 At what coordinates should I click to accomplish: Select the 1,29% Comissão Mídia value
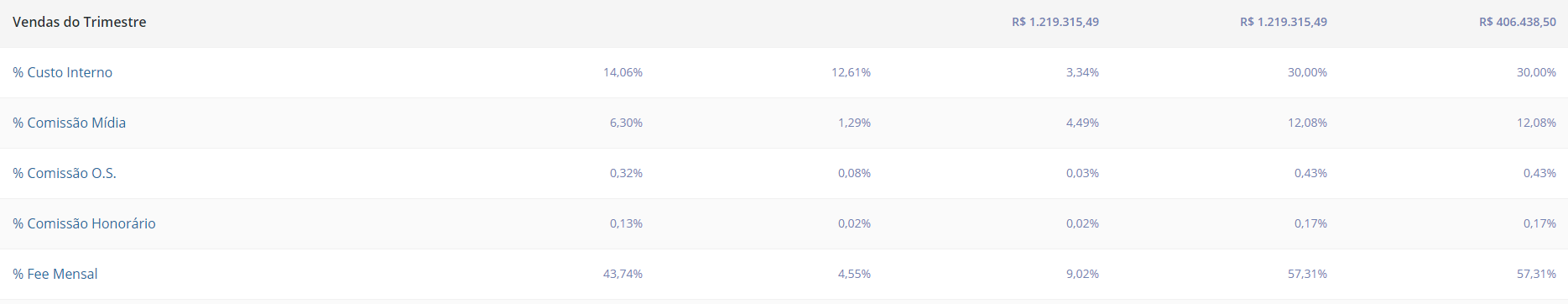pos(854,123)
